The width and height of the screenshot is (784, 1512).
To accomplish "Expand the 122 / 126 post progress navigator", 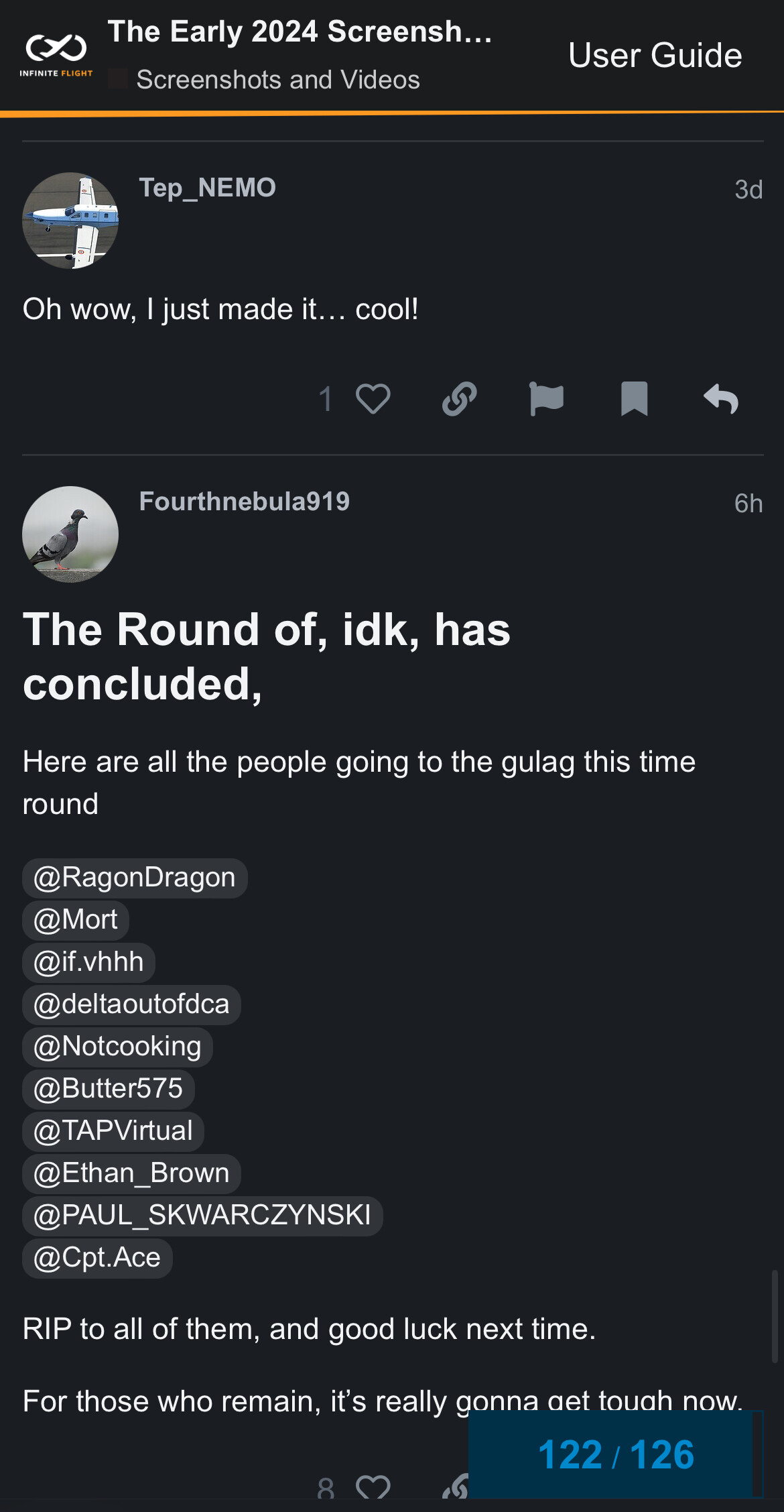I will point(615,1454).
